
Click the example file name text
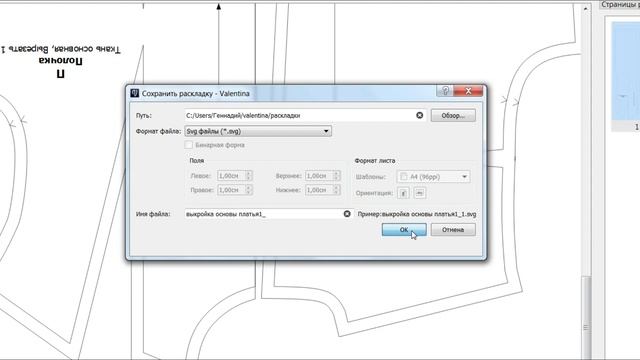pyautogui.click(x=417, y=214)
